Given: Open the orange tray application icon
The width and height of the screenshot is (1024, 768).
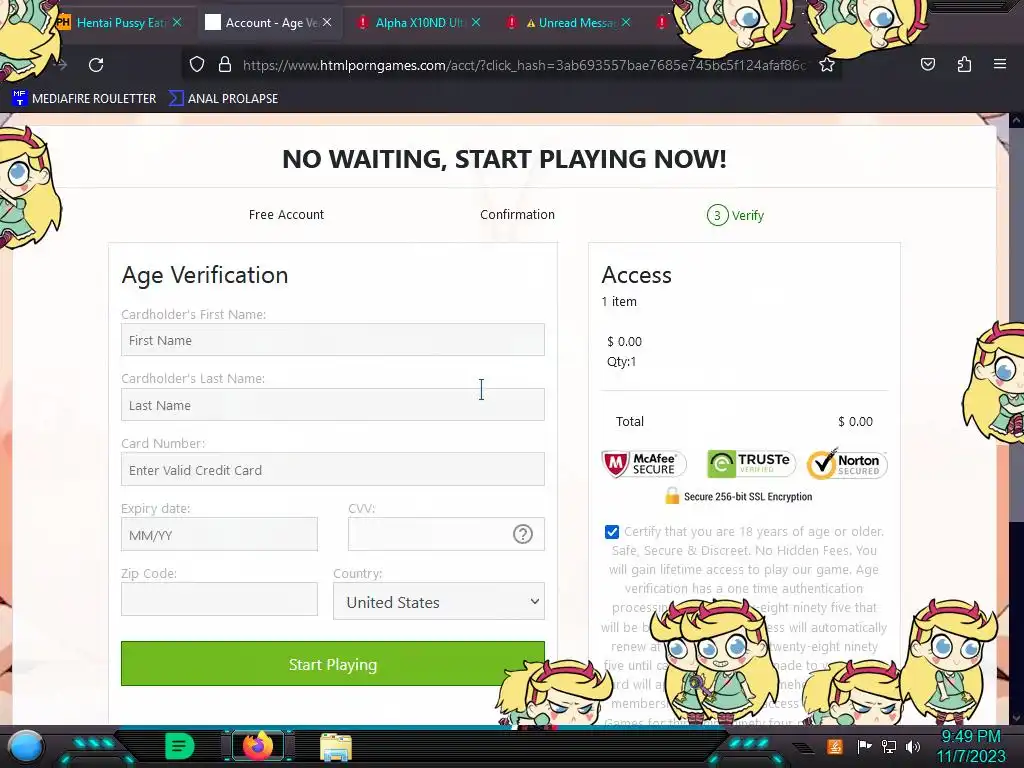Looking at the screenshot, I should tap(835, 746).
